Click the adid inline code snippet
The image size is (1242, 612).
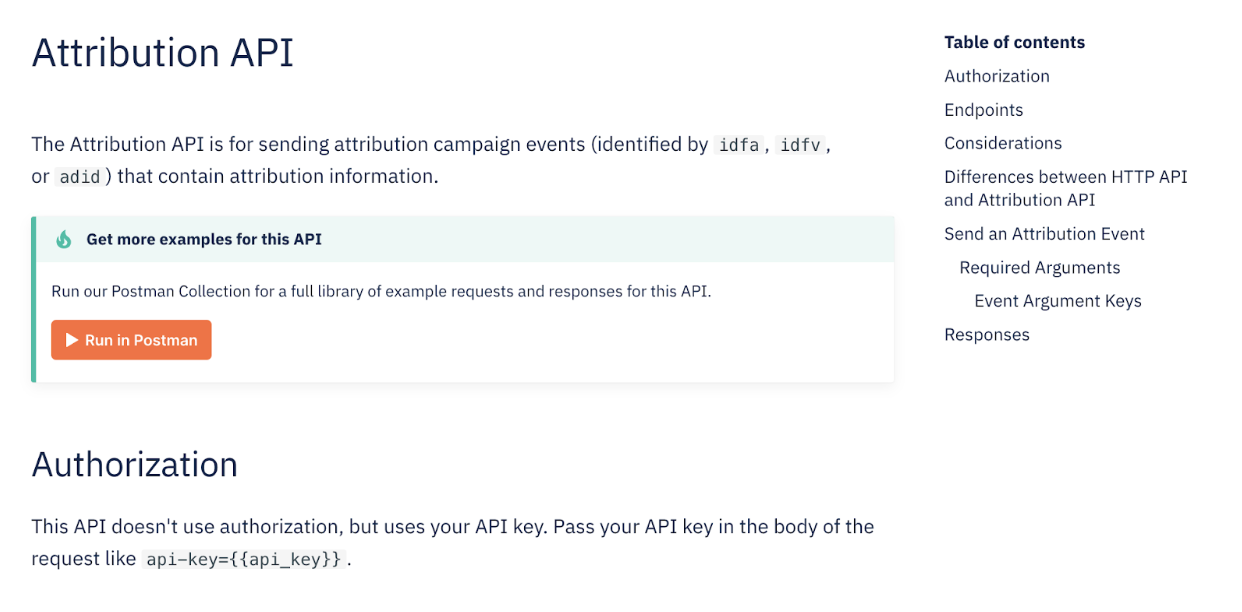point(79,177)
